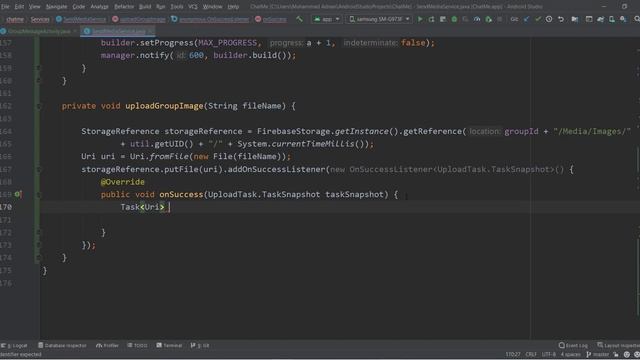The width and height of the screenshot is (640, 360).
Task: Click line number 170 in the gutter
Action: [x=6, y=207]
